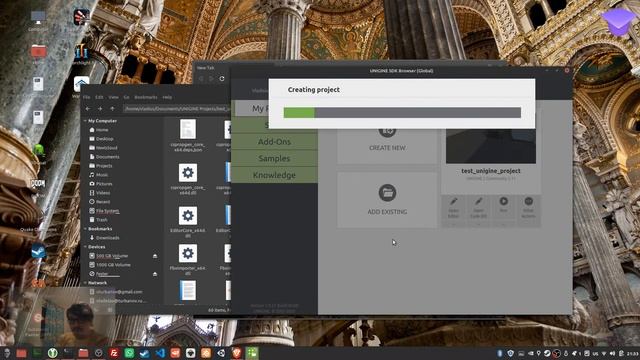
Task: Open the File menu in file manager
Action: 87,98
